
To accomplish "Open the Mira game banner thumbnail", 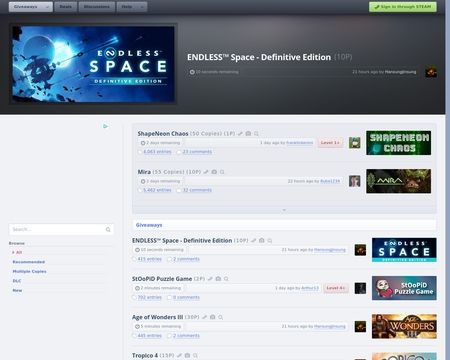I will point(399,181).
